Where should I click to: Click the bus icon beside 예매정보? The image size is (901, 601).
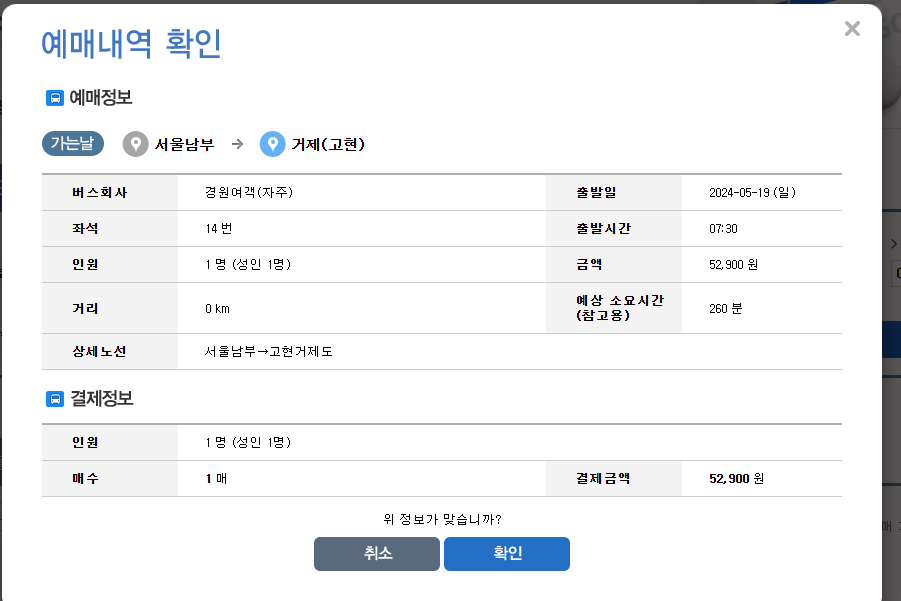tap(55, 98)
